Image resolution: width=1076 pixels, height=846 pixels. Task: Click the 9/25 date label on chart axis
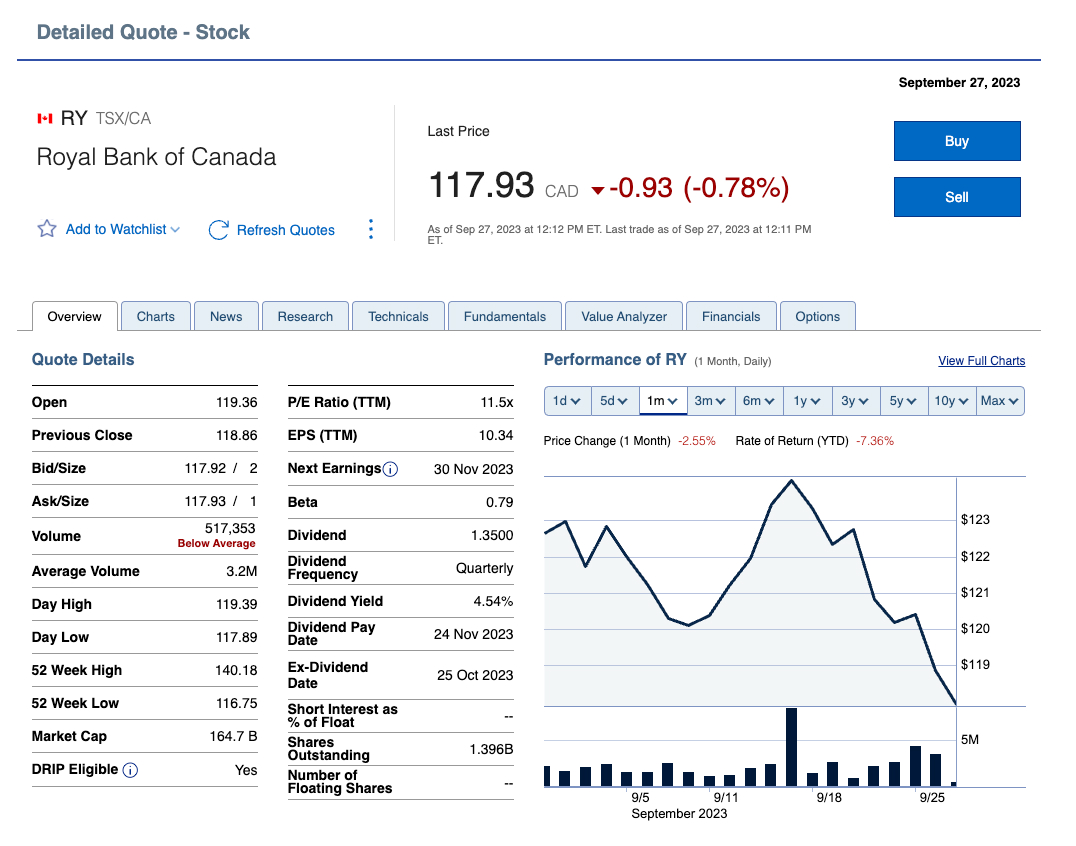(932, 797)
